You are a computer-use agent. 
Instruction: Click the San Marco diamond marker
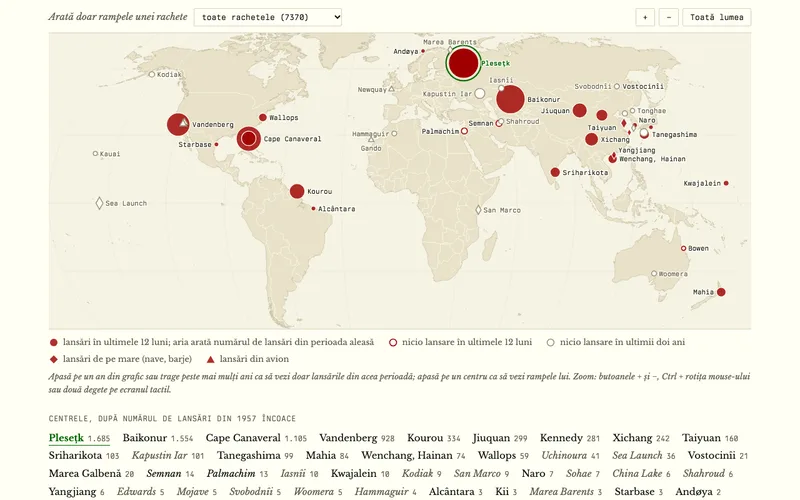[478, 210]
